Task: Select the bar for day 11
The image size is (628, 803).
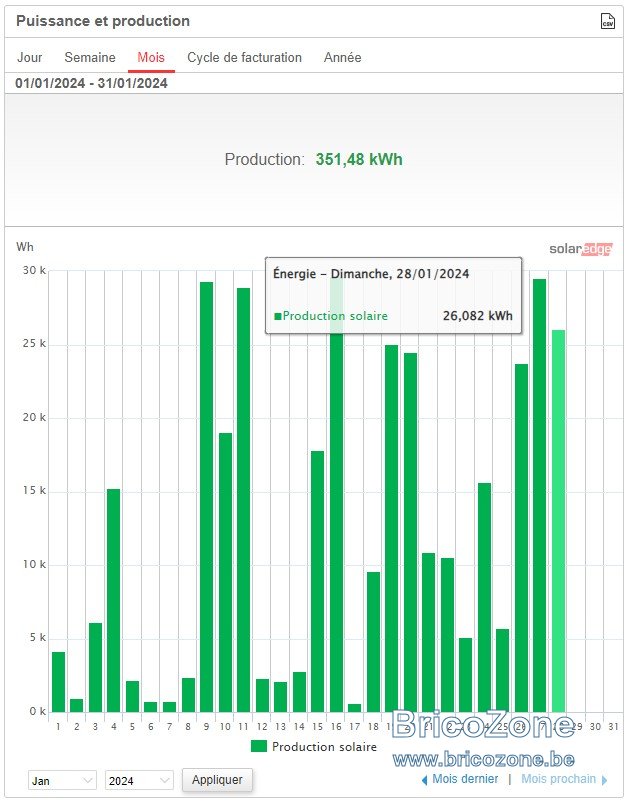Action: coord(243,500)
